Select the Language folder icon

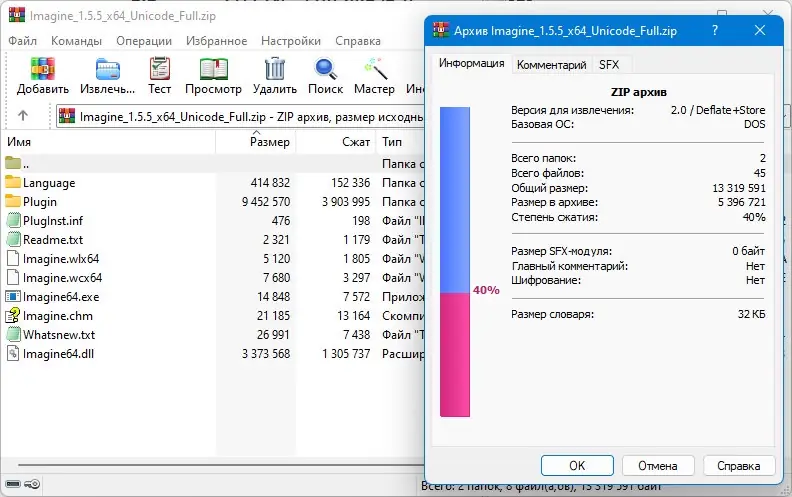(x=13, y=182)
